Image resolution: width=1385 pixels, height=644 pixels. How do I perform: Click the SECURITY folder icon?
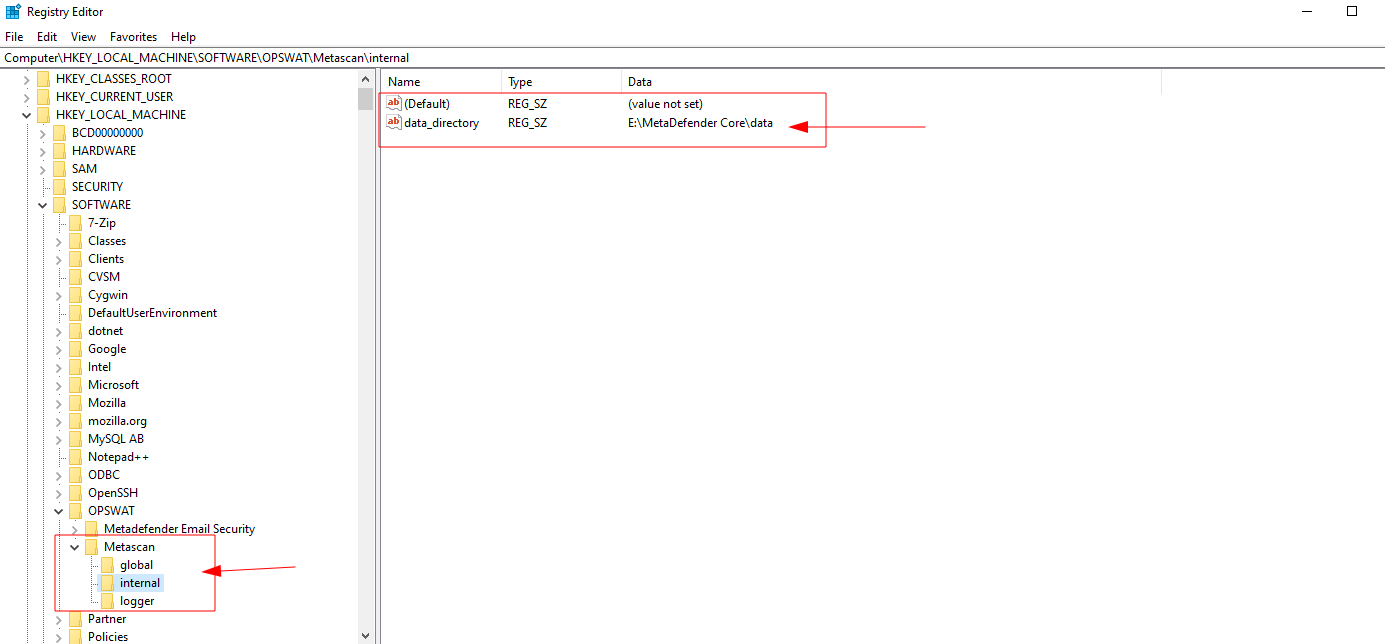(x=59, y=187)
